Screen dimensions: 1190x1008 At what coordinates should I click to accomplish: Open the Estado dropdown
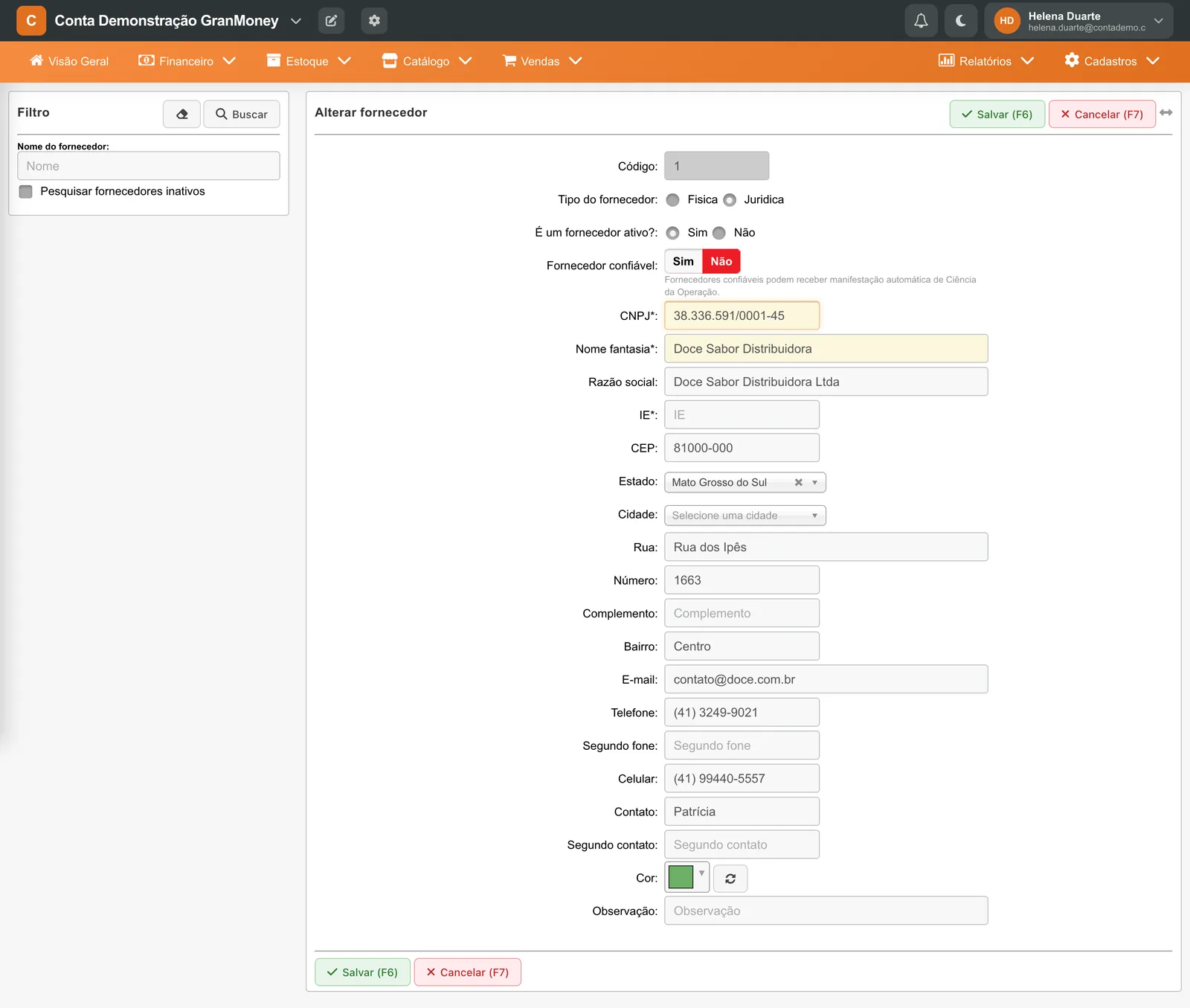(x=745, y=482)
